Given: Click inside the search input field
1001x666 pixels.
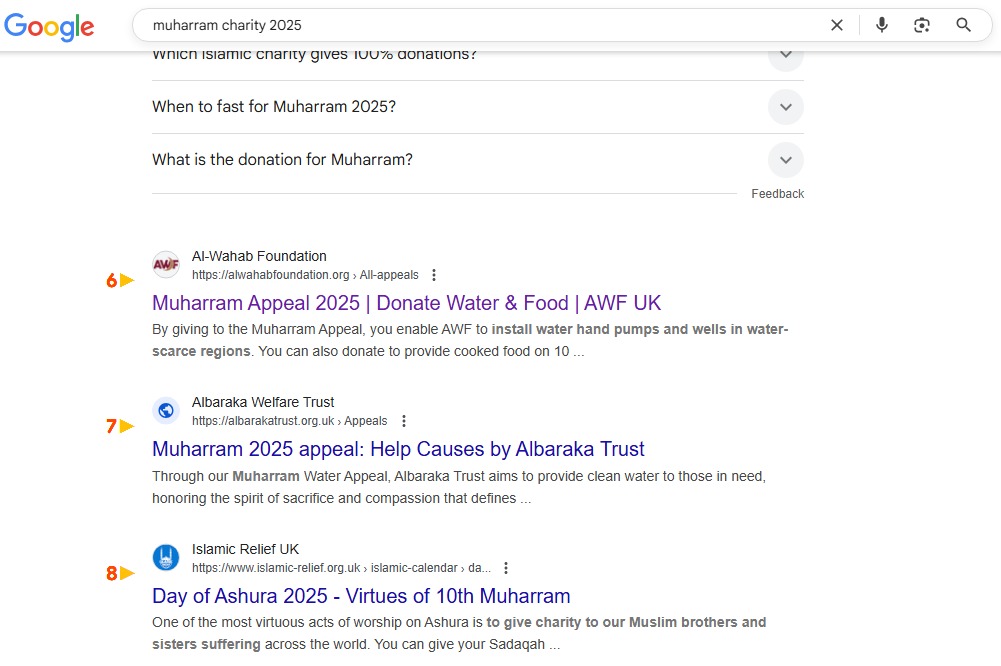Looking at the screenshot, I should pos(480,25).
